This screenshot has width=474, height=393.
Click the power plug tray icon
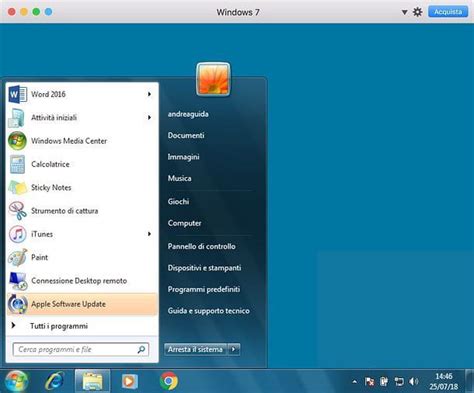click(384, 381)
